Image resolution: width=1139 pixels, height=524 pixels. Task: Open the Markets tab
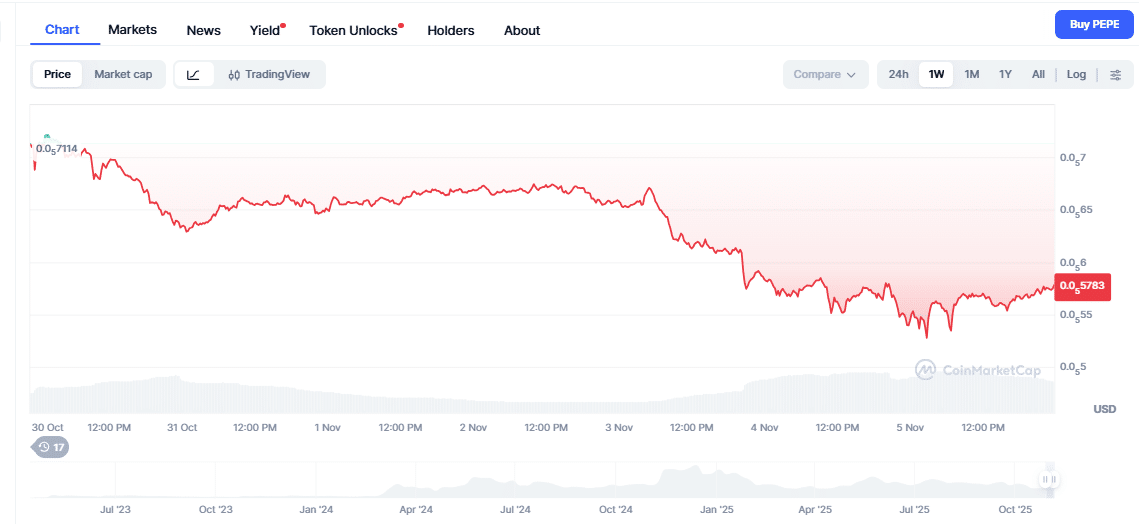click(132, 30)
